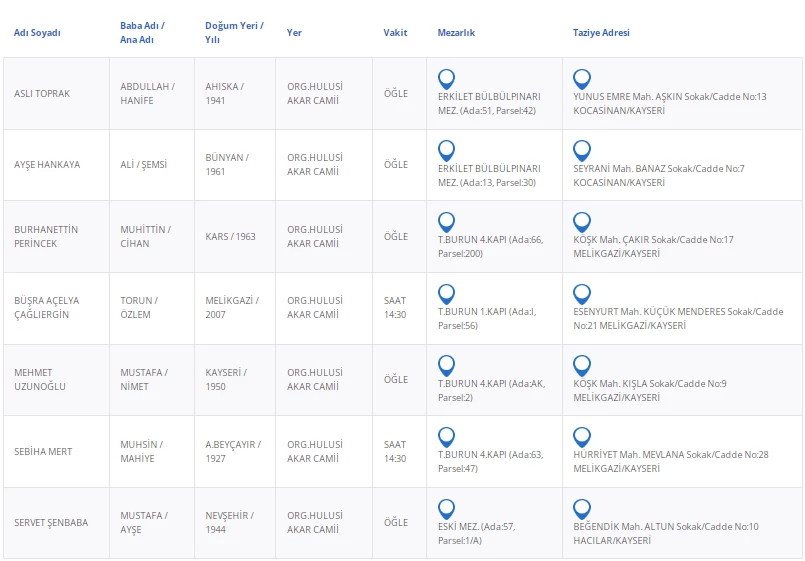Click condolence address pin for Seyrani Mah.
Screen dimensions: 805x561
[x=581, y=150]
